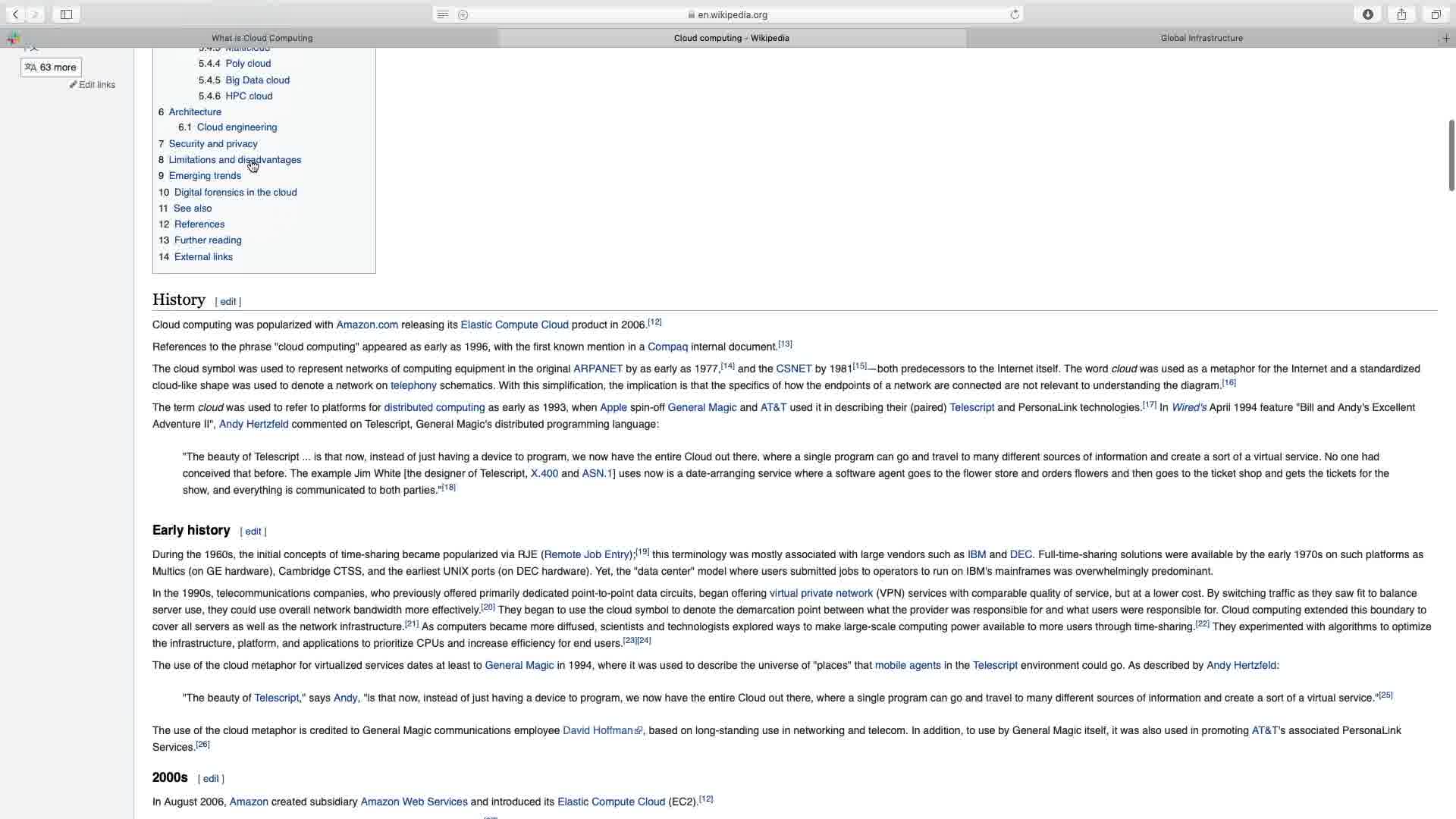The image size is (1456, 819).
Task: Show downloads list
Action: [1368, 14]
